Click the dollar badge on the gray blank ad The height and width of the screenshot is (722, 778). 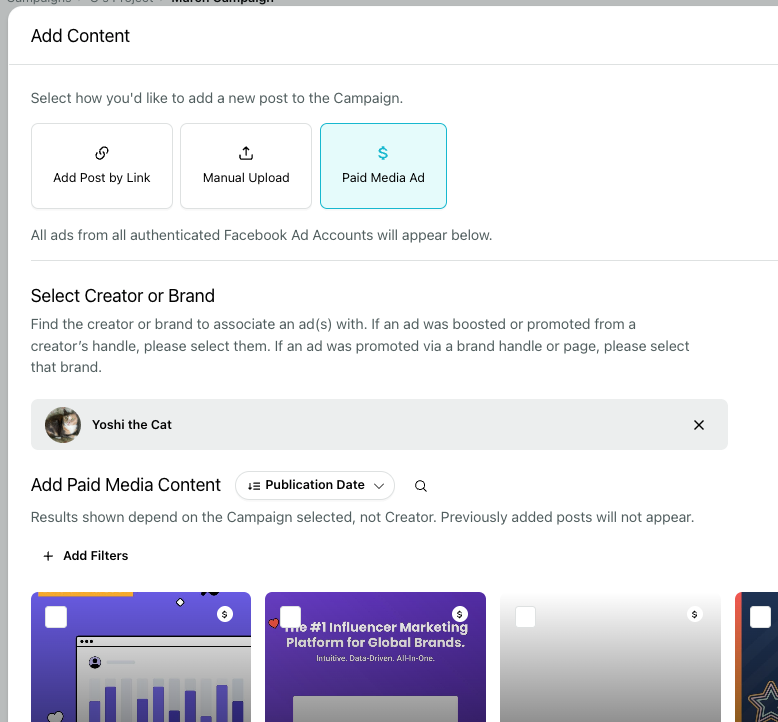point(694,614)
